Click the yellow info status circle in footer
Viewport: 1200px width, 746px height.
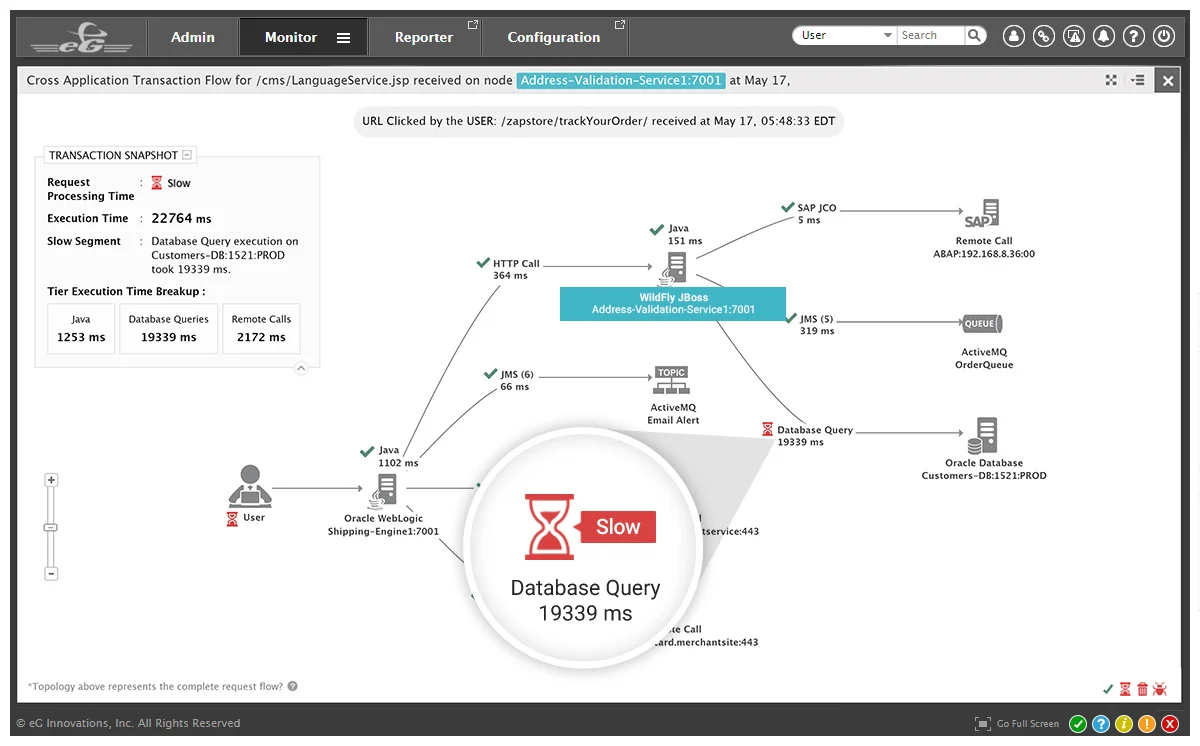coord(1124,724)
